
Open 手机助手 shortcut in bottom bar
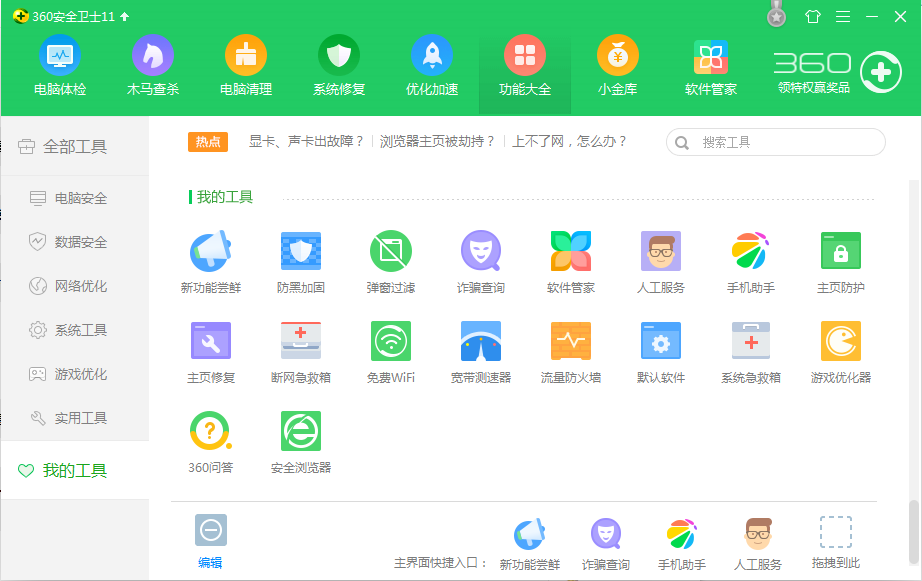point(682,545)
